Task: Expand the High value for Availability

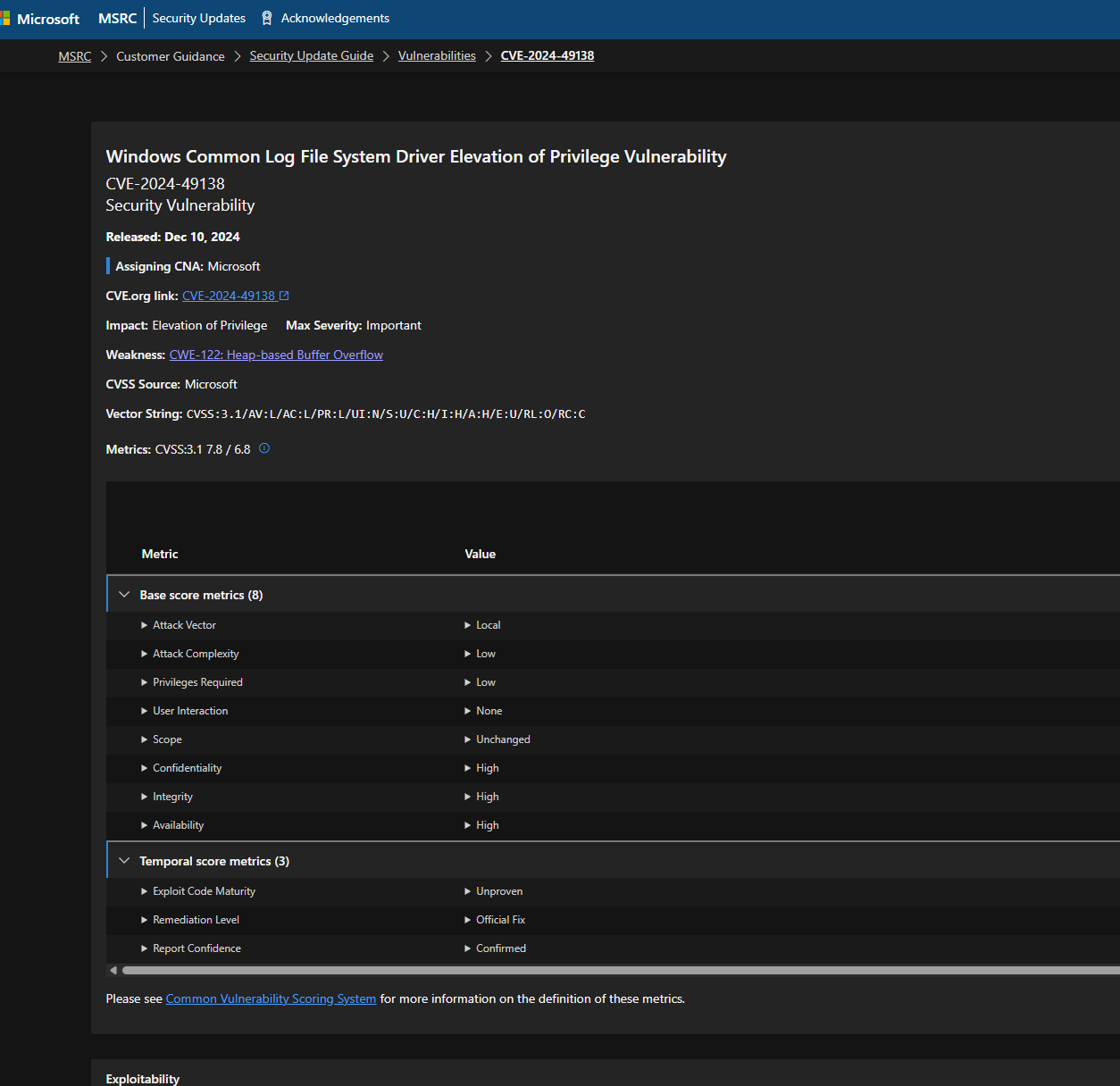Action: point(468,825)
